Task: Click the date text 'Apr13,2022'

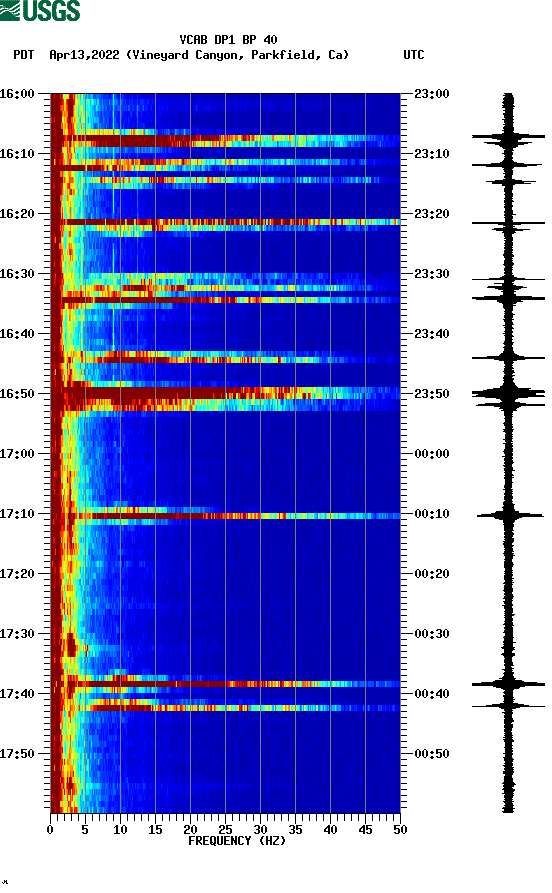Action: 84,55
